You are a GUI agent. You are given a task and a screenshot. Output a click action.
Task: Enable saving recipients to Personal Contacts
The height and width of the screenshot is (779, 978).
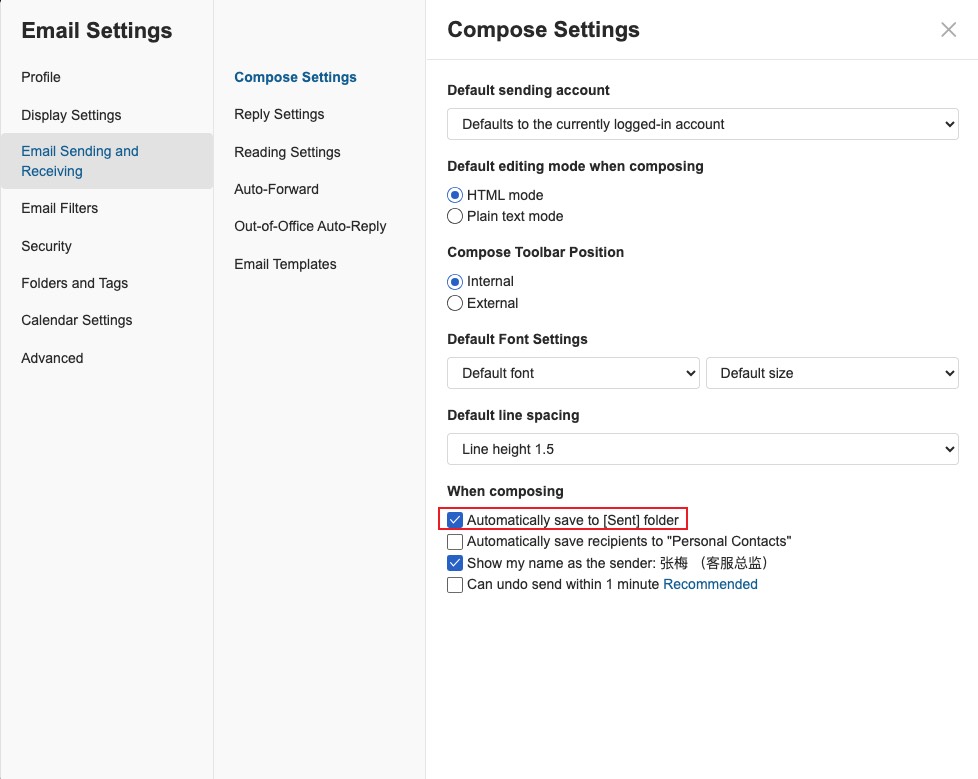455,541
